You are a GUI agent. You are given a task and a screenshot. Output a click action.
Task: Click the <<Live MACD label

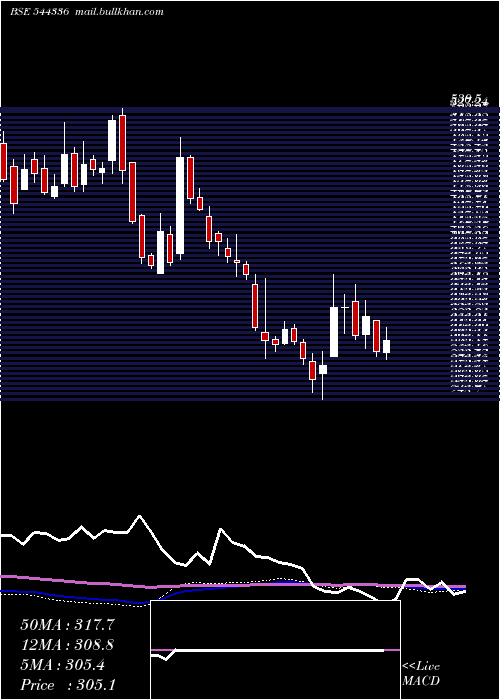421,674
